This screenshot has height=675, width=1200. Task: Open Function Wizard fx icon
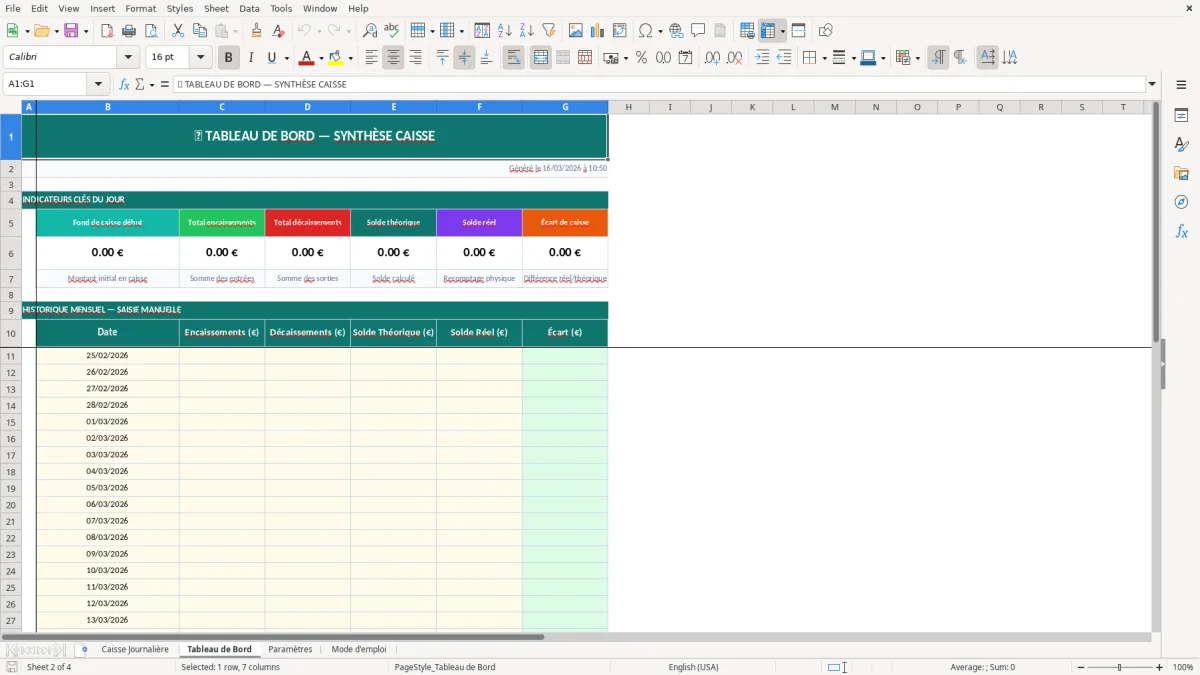point(125,84)
